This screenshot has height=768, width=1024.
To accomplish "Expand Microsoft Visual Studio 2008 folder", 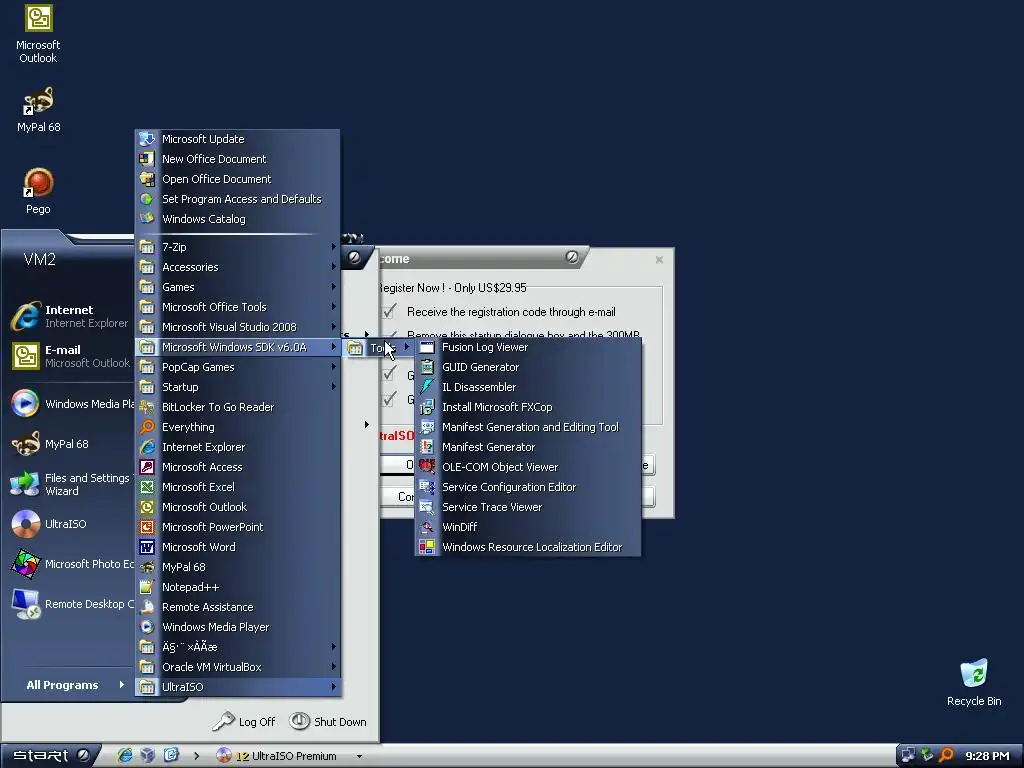I will click(238, 327).
